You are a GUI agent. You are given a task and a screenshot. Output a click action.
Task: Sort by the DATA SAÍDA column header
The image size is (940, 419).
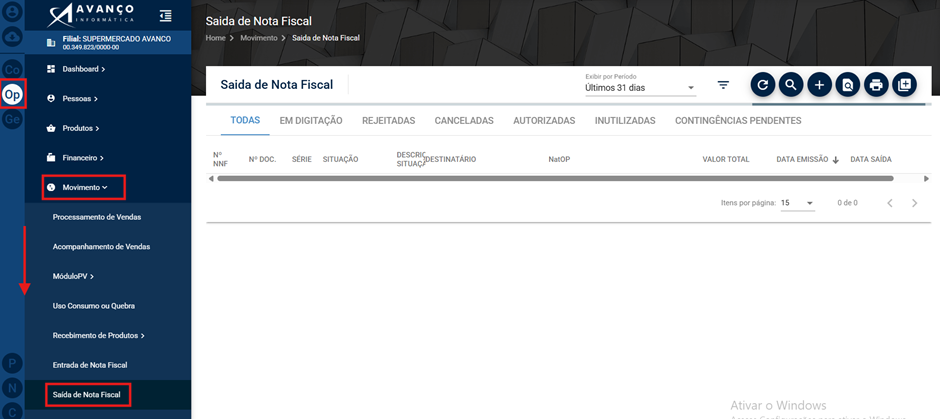click(871, 159)
